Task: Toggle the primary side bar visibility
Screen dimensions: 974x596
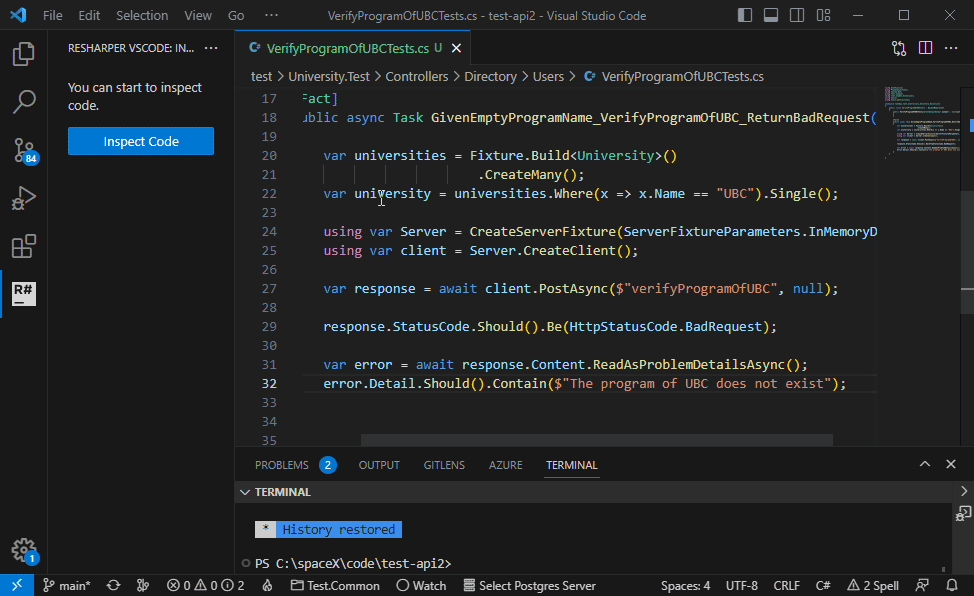Action: 745,16
